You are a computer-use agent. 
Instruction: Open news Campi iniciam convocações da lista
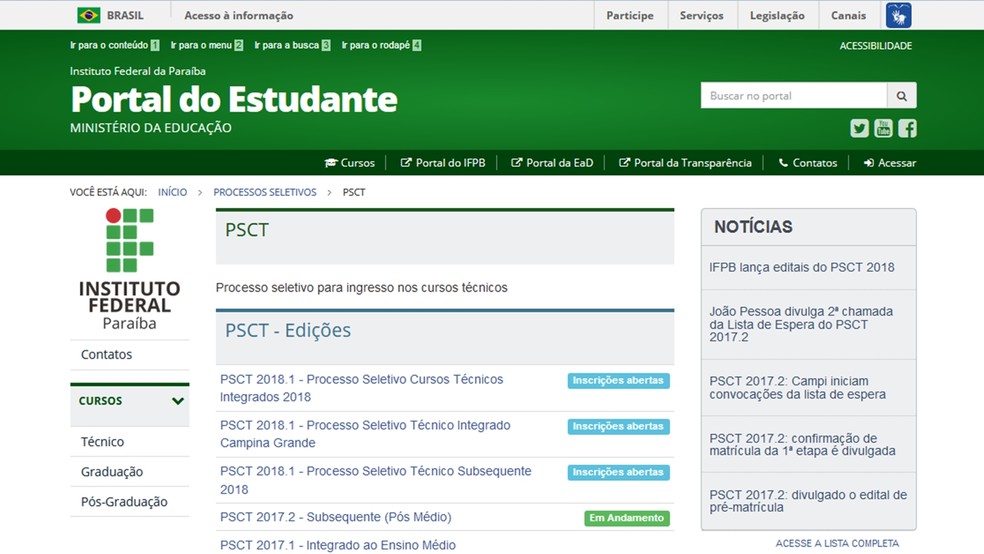click(798, 388)
